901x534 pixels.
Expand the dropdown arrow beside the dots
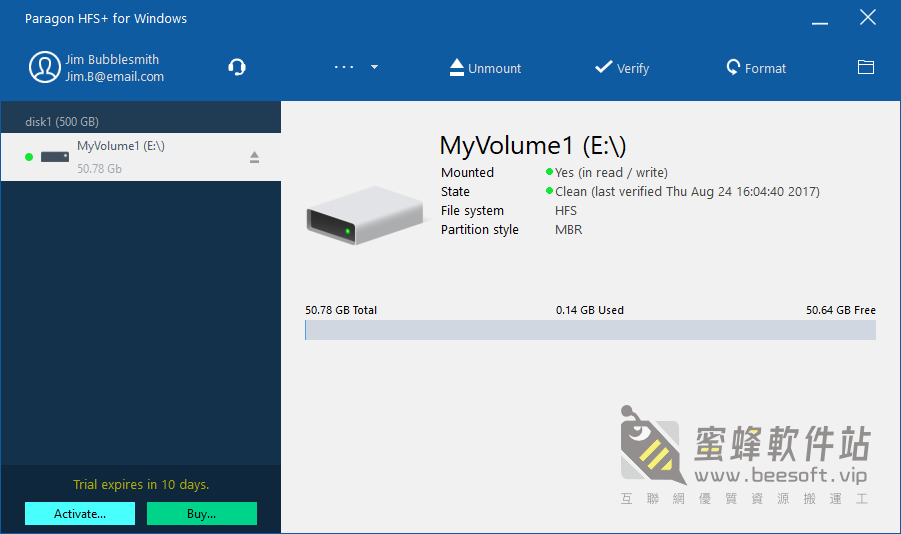(x=375, y=67)
